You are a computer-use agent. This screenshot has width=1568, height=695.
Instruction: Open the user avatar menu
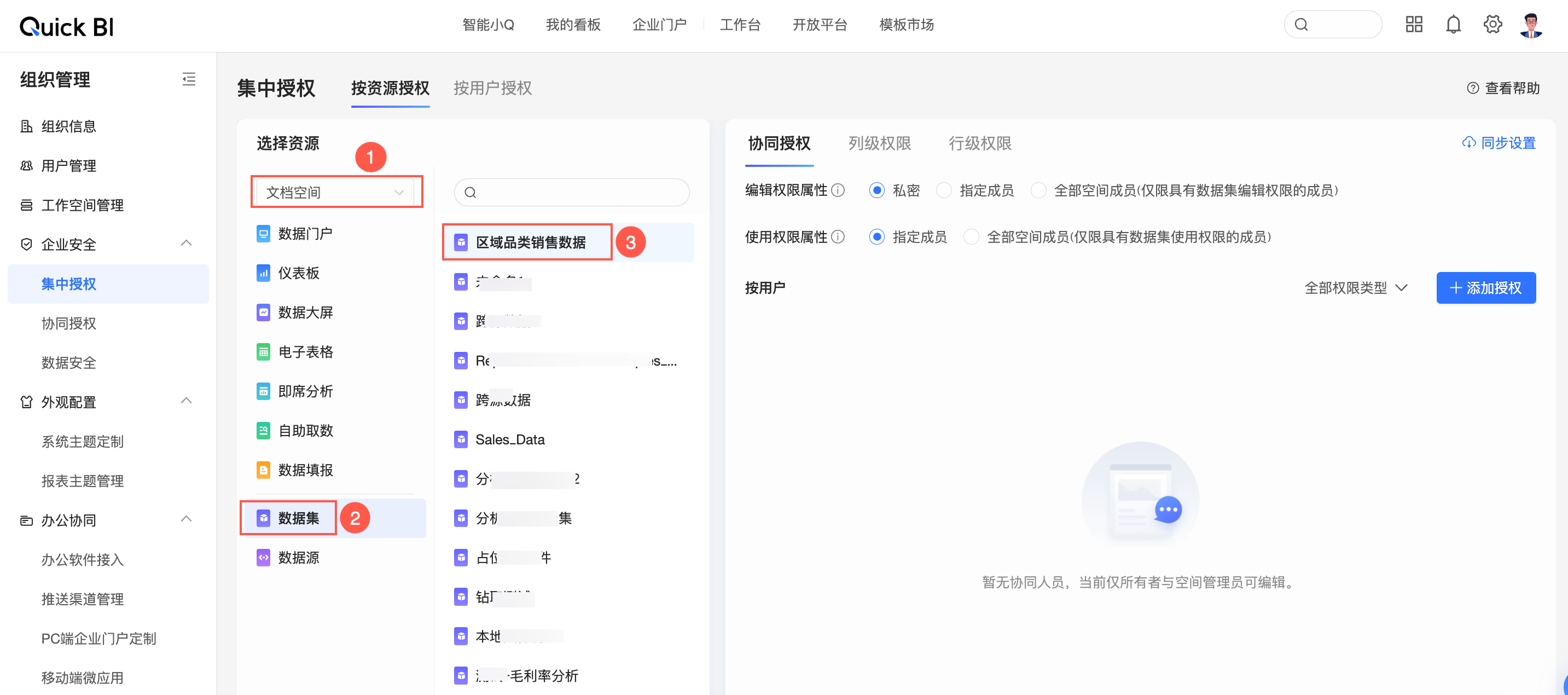[1531, 25]
